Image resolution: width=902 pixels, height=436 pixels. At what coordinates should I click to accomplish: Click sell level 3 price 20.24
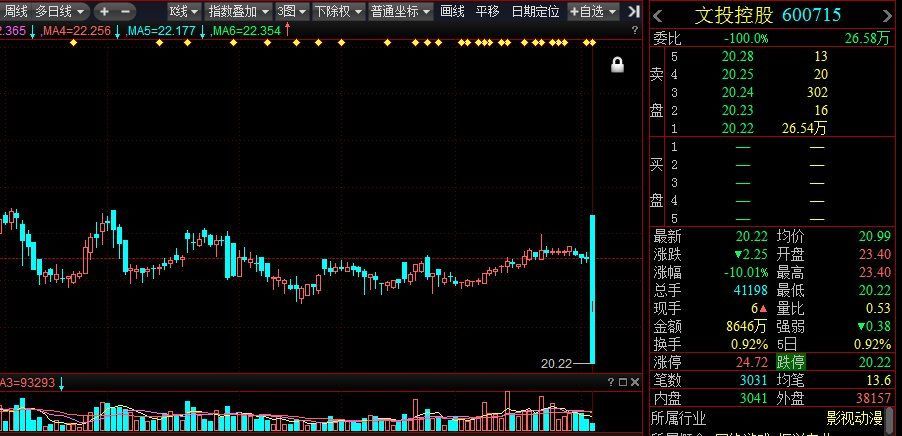(737, 93)
